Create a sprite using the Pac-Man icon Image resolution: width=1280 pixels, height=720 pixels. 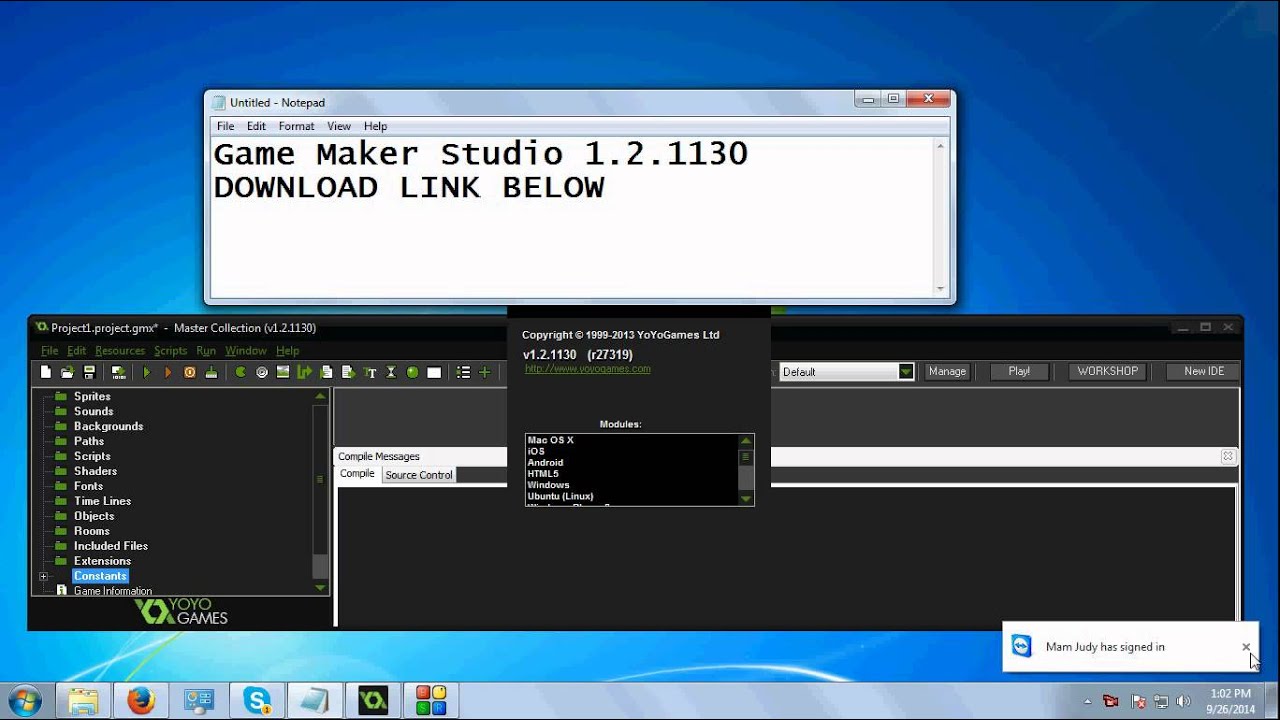tap(241, 372)
